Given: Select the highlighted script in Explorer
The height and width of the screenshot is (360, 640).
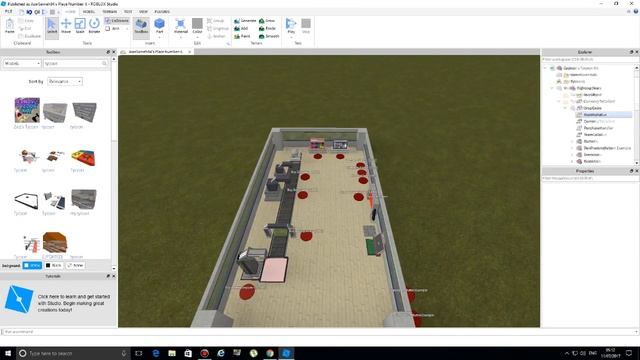Looking at the screenshot, I should [603, 115].
